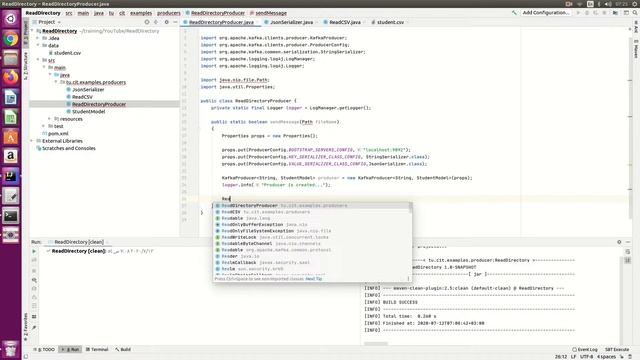Open Google Chrome from the dock
The height and width of the screenshot is (360, 640).
(x=11, y=39)
